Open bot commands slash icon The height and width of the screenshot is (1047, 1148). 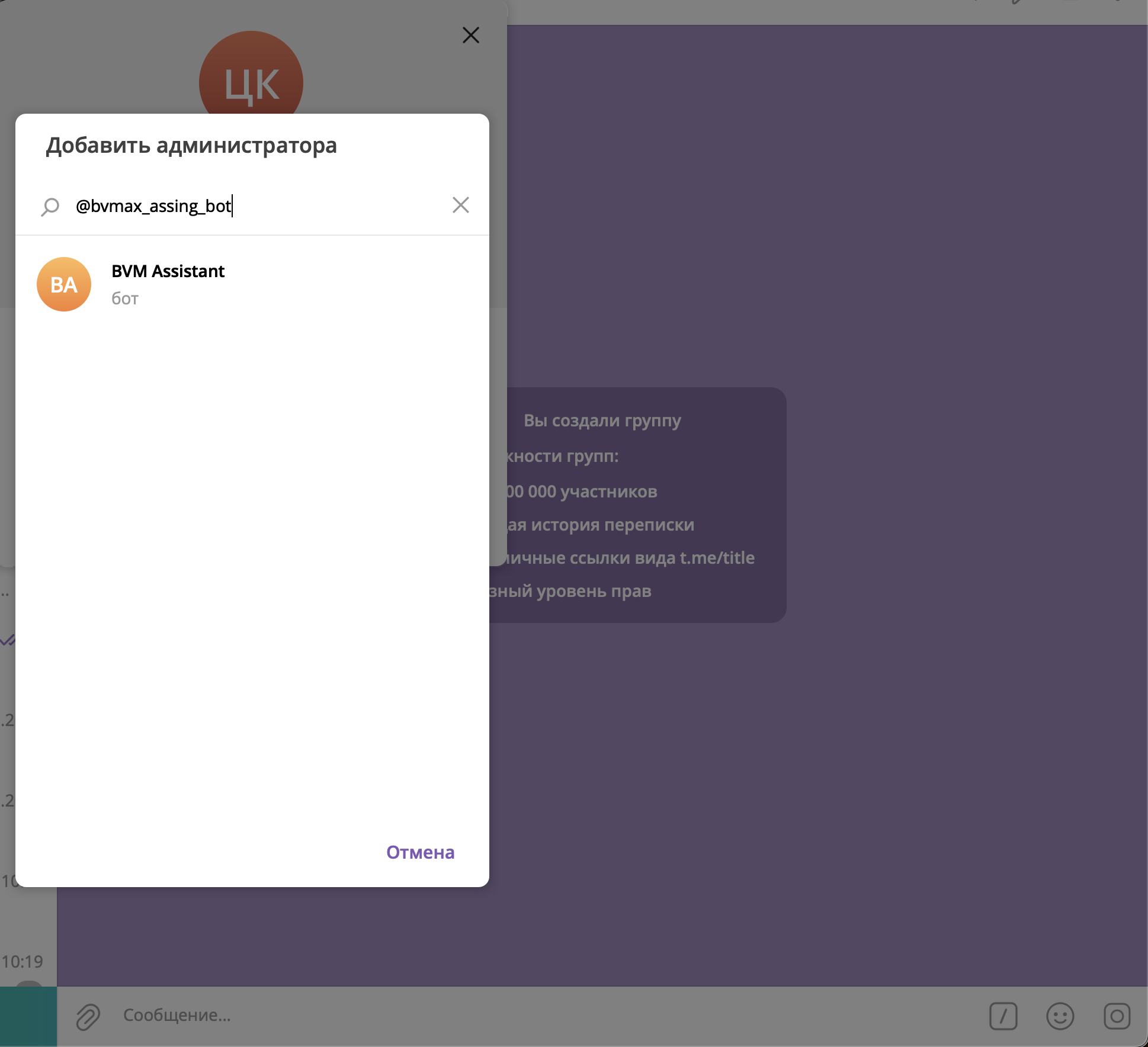1003,1016
